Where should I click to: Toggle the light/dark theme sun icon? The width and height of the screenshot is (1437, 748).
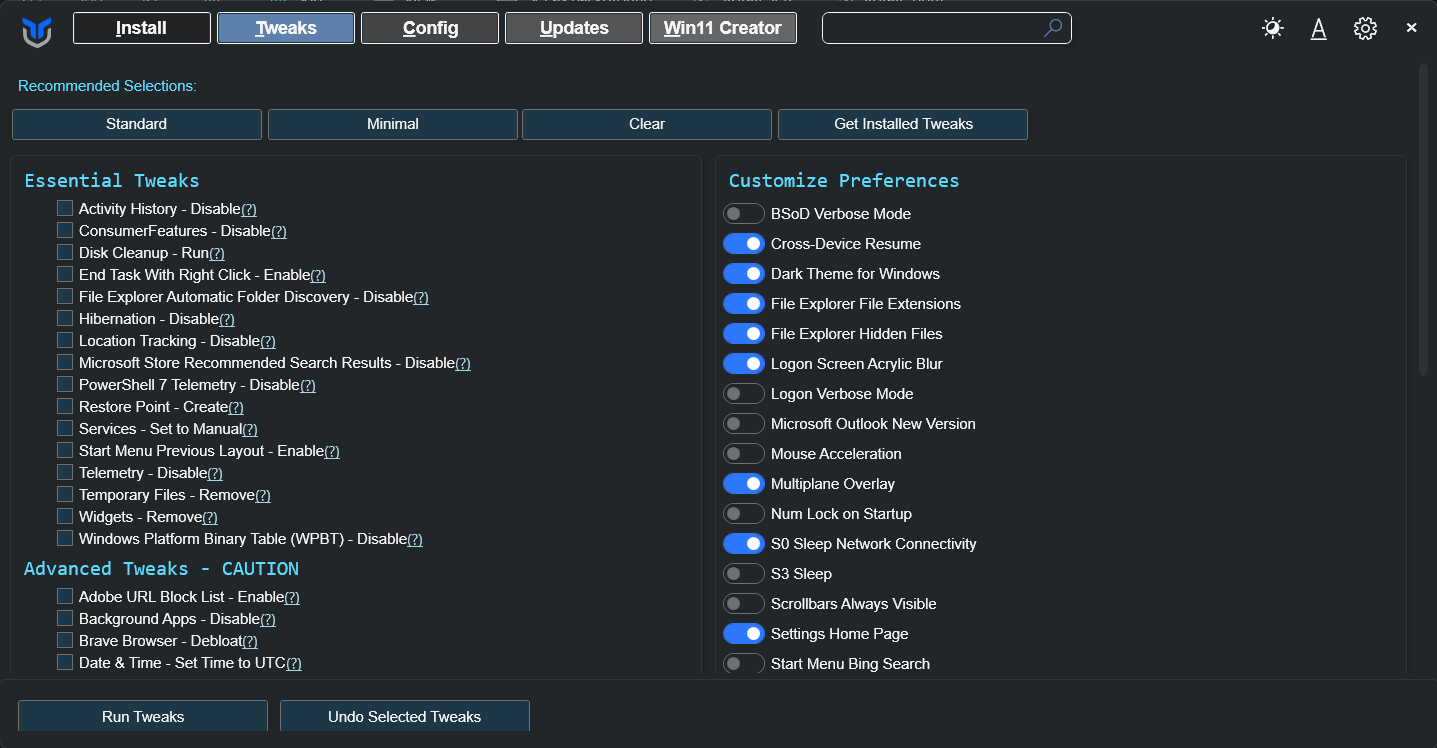tap(1272, 28)
